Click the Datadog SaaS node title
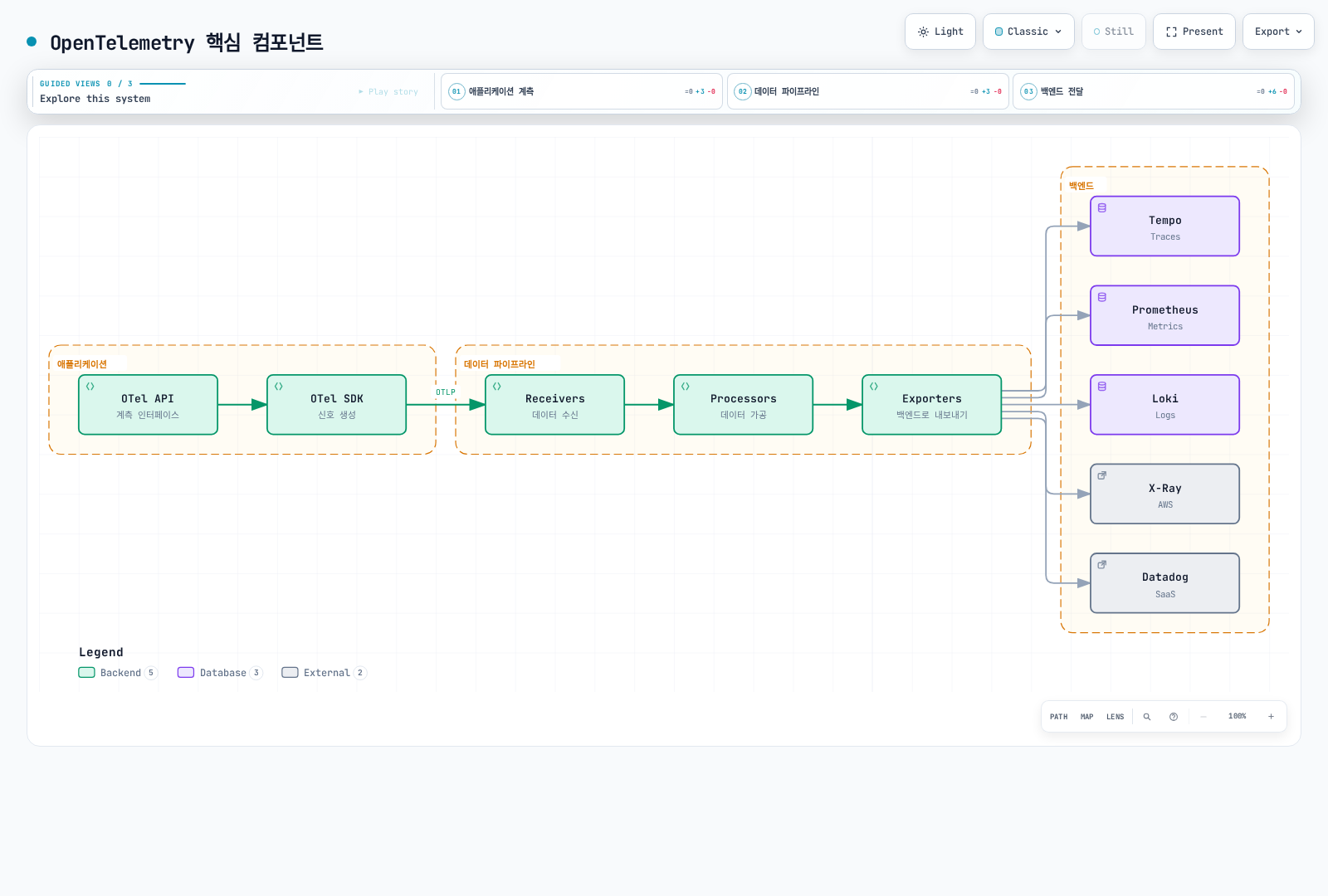Image resolution: width=1328 pixels, height=896 pixels. pos(1164,577)
